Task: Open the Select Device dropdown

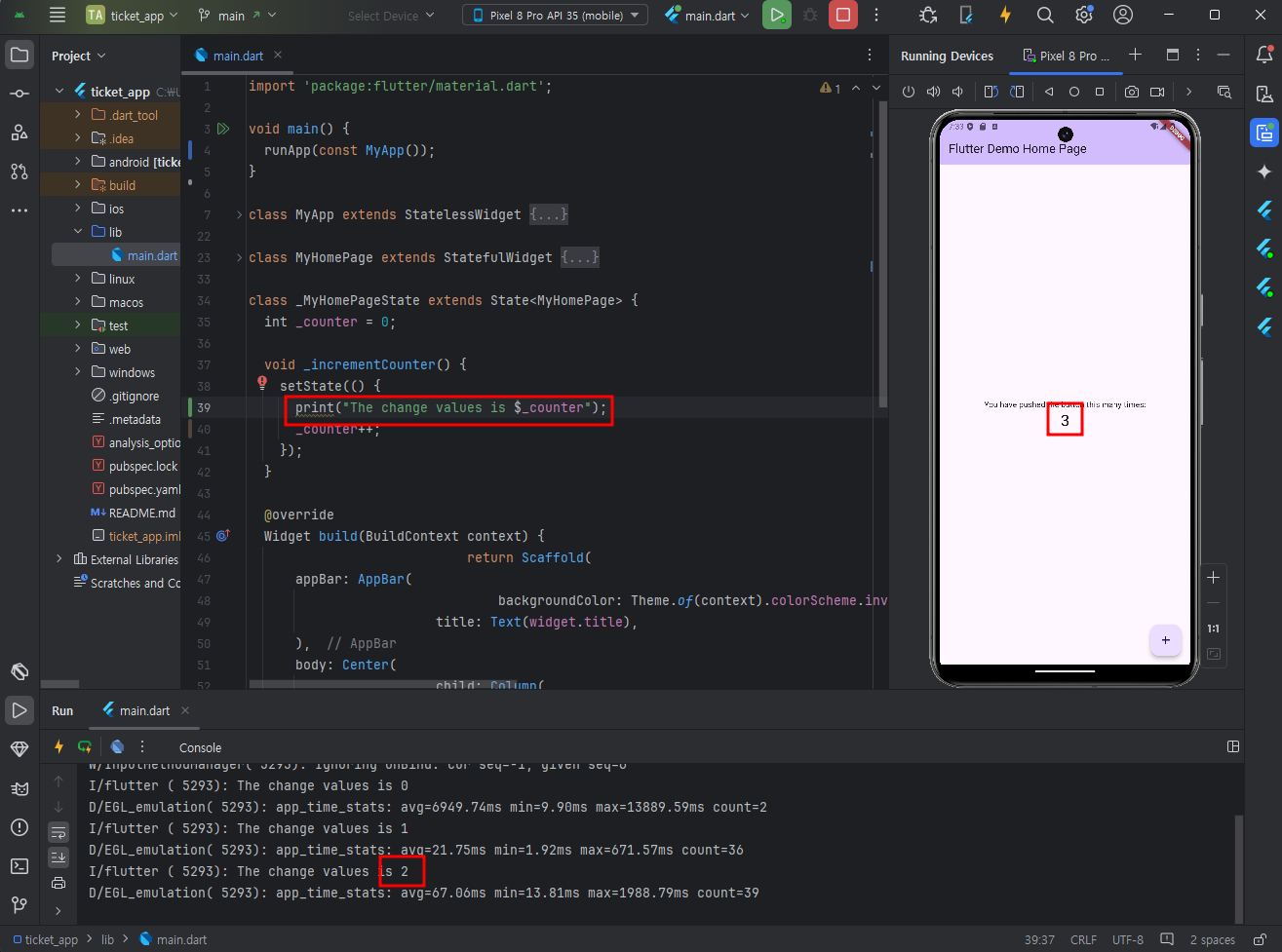Action: (392, 16)
